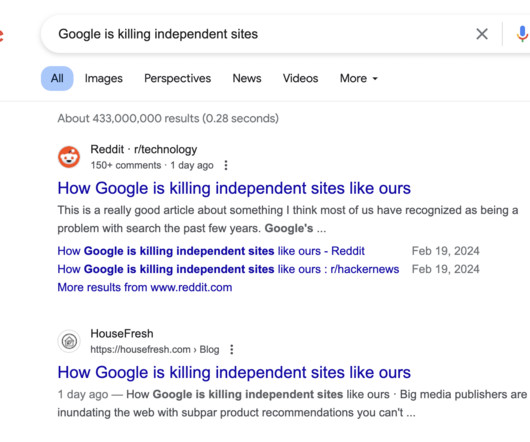Screen dimensions: 530x442
Task: Click the https://housefresh.com › Blog URL
Action: click(x=155, y=349)
